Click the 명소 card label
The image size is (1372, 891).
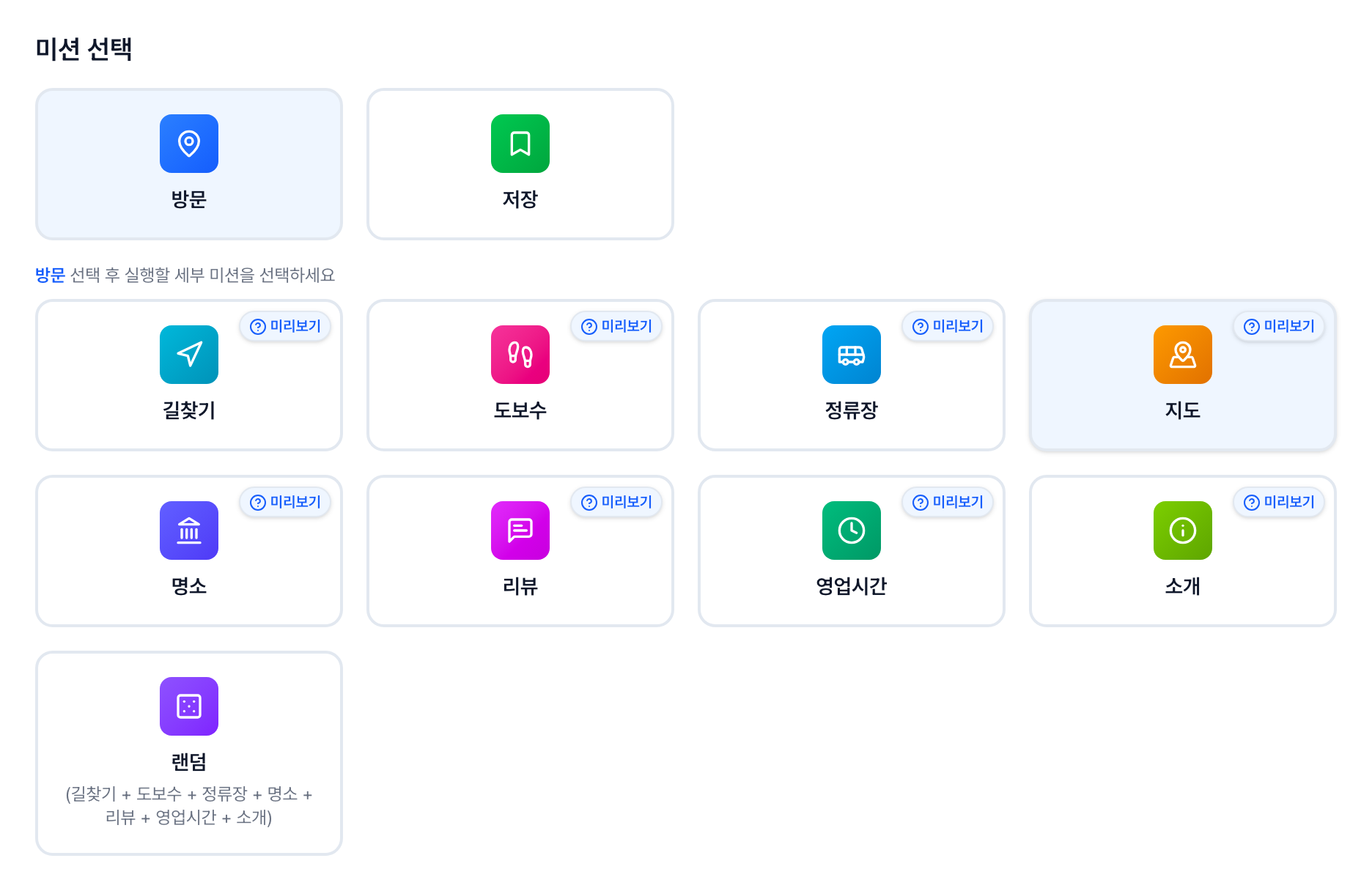(189, 586)
